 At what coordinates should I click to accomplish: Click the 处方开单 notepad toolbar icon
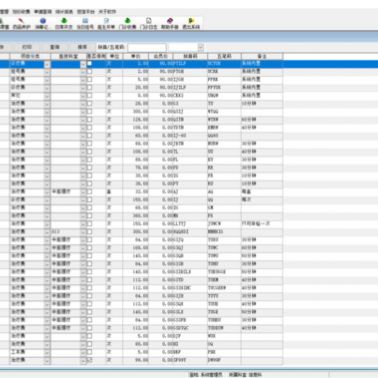[106, 24]
